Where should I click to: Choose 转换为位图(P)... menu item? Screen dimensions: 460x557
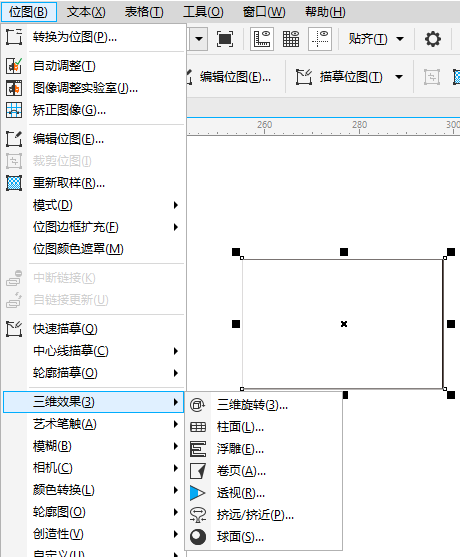coord(93,37)
